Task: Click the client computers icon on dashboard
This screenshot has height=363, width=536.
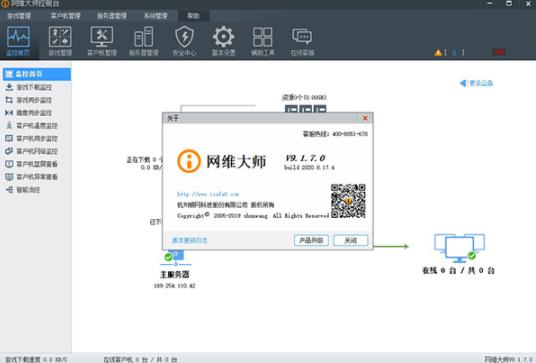Action: [459, 248]
